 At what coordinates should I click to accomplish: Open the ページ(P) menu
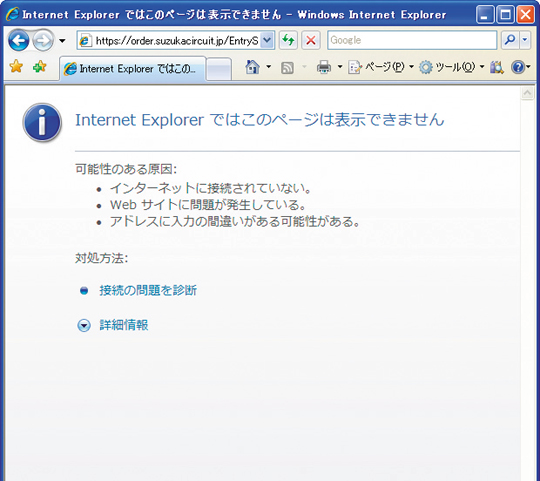pyautogui.click(x=381, y=67)
